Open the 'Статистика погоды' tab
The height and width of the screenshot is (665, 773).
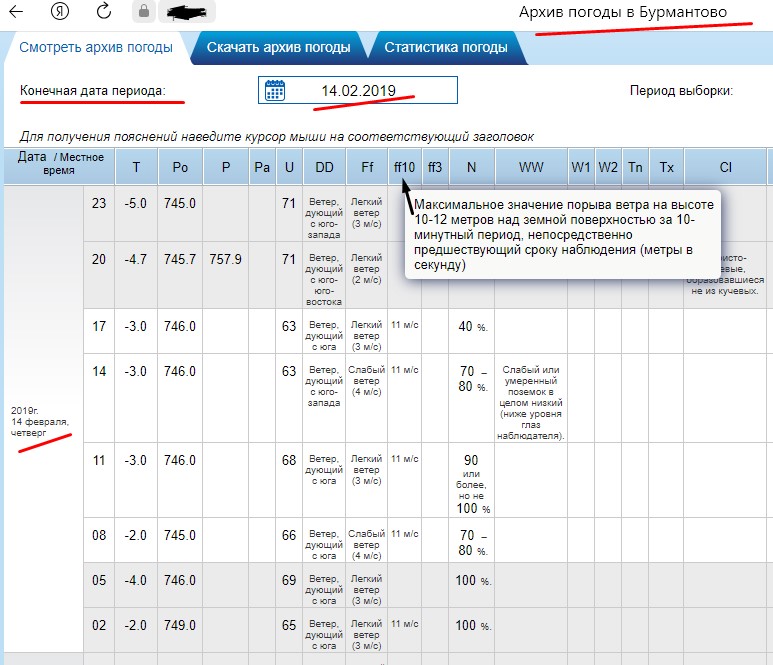(x=446, y=47)
